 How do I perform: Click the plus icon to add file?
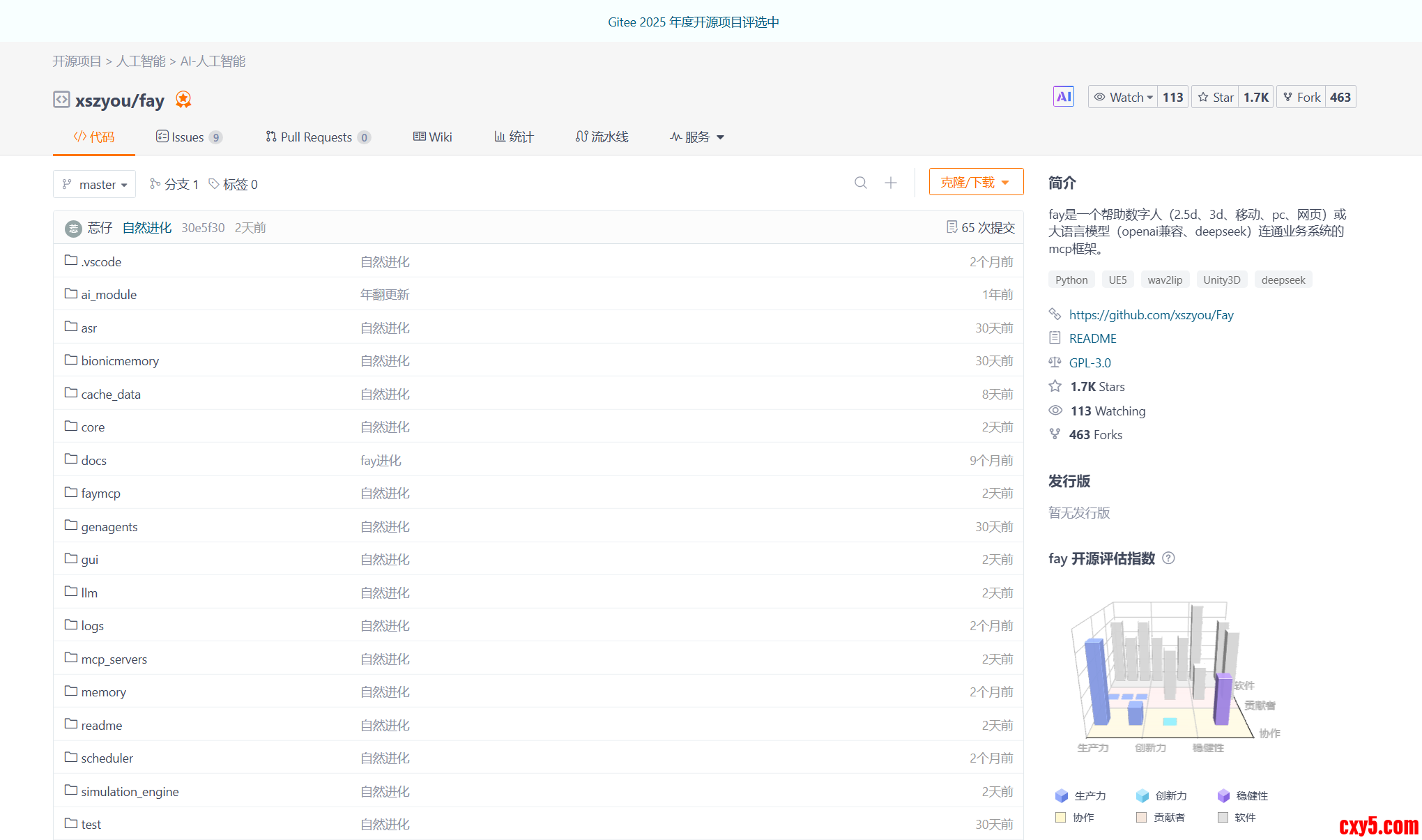pos(891,183)
